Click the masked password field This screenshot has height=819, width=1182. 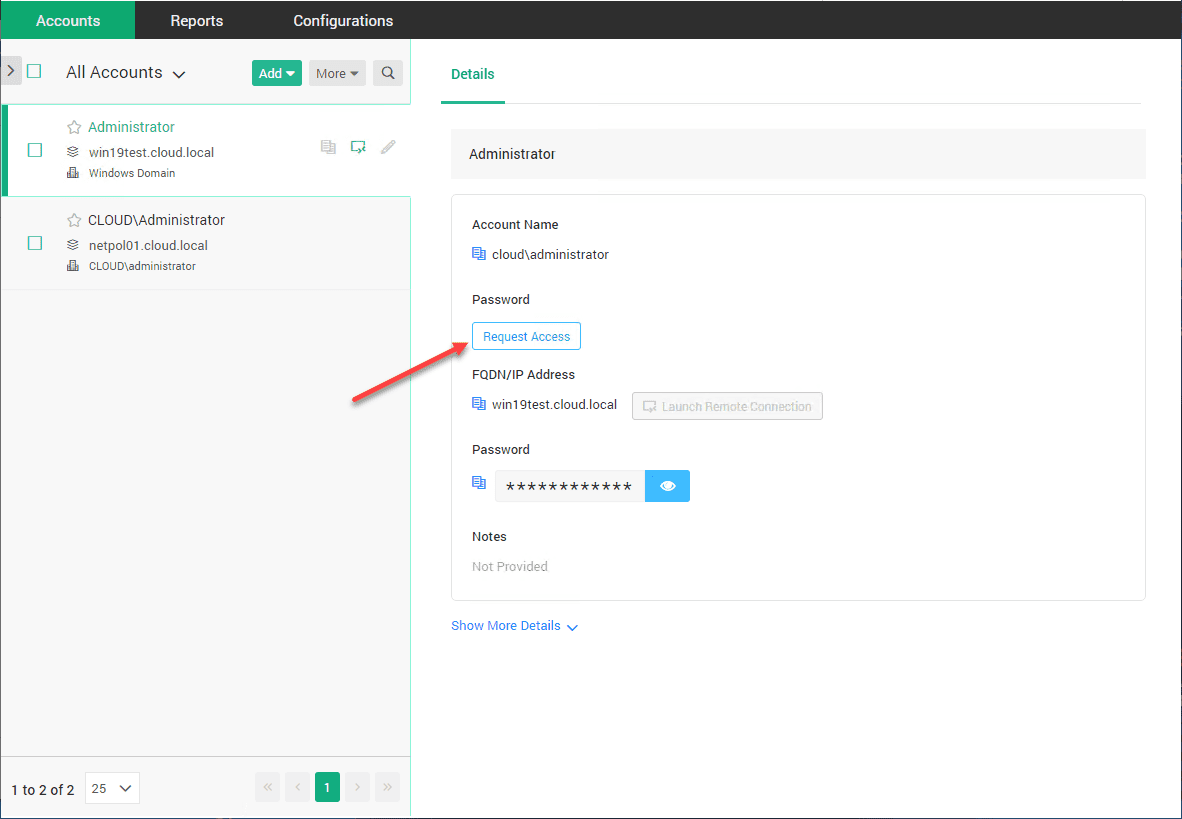click(x=570, y=486)
